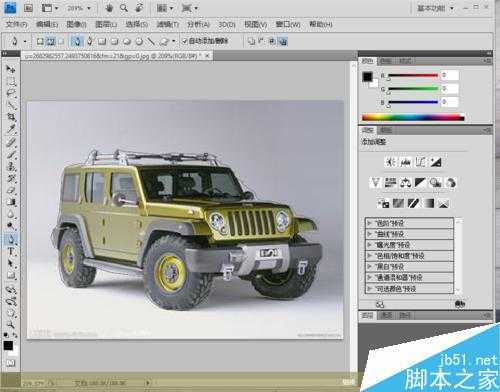The image size is (500, 392).
Task: Launch Bridge from the top bar icon
Action: [28, 8]
